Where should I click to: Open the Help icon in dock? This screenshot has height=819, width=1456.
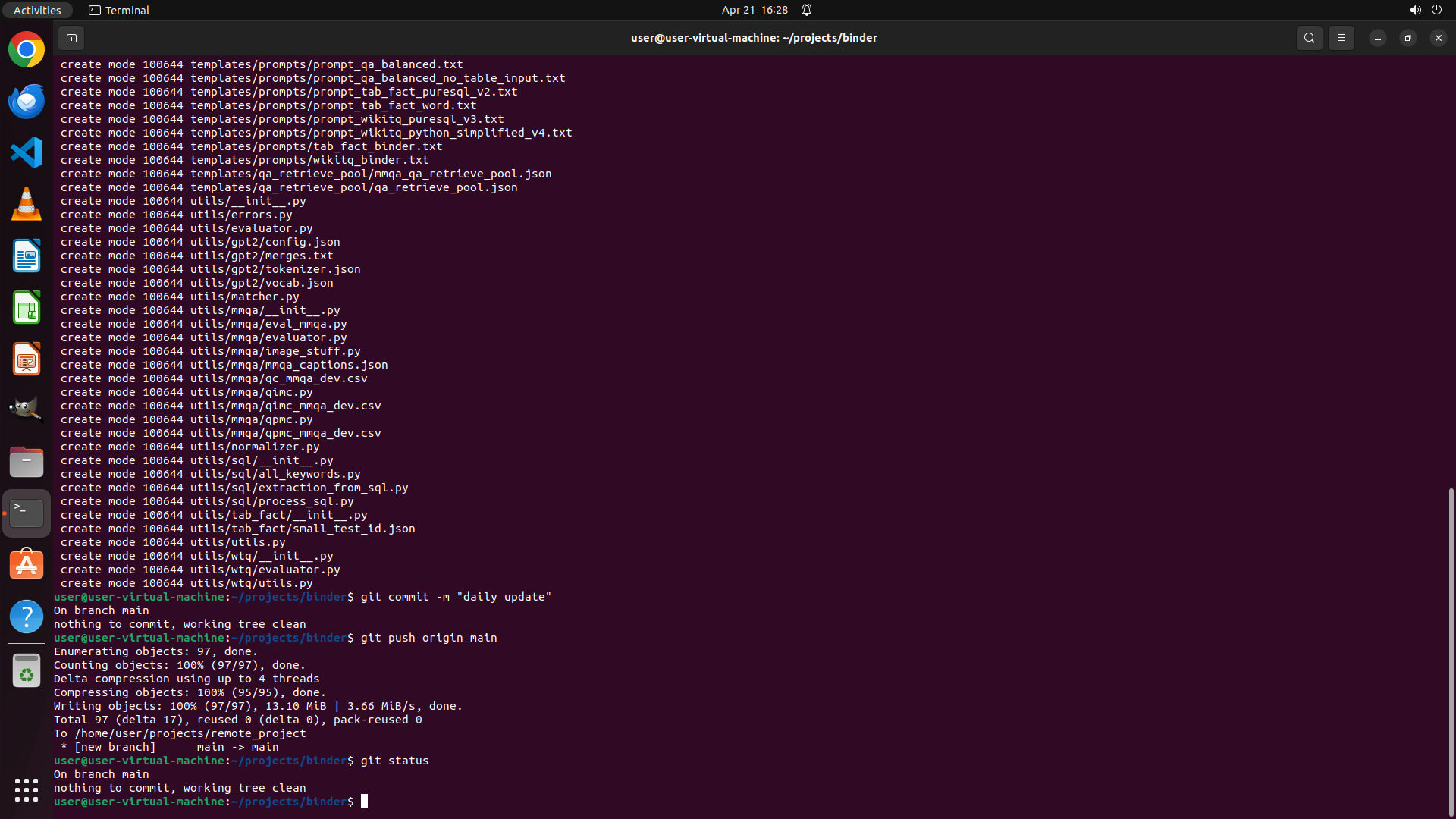pyautogui.click(x=27, y=617)
